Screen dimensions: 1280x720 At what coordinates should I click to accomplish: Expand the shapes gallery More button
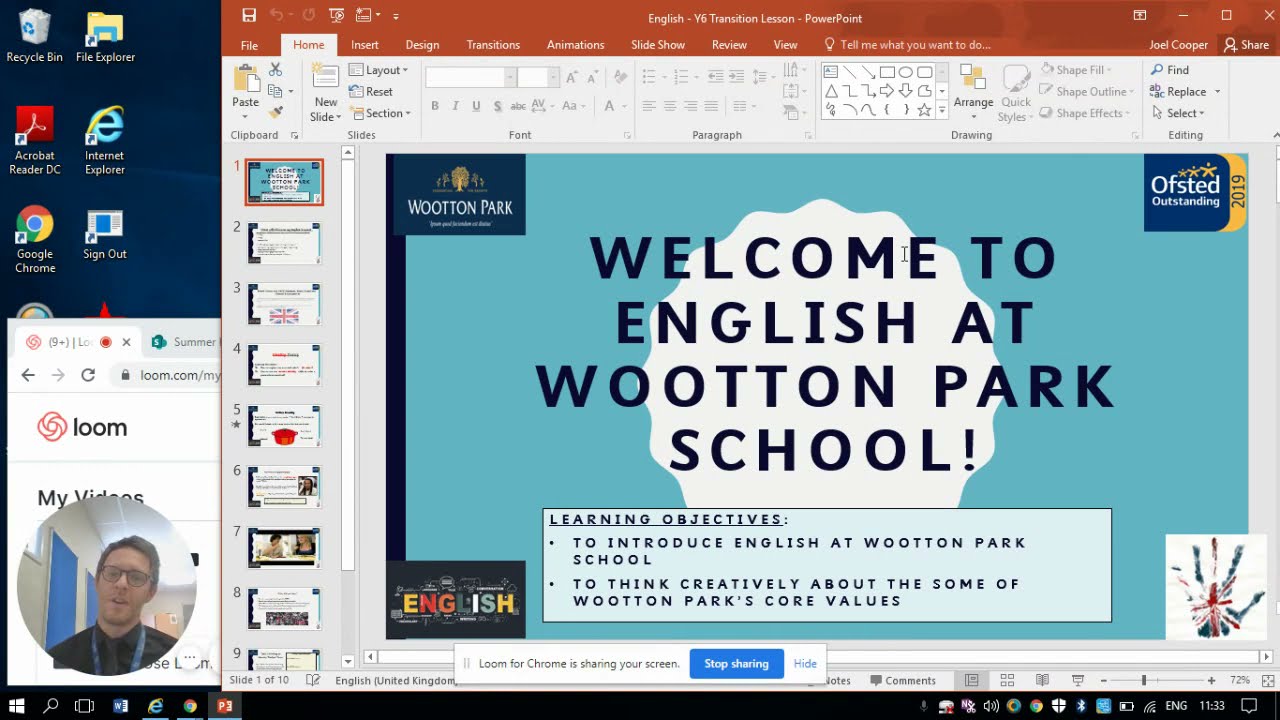pos(942,112)
